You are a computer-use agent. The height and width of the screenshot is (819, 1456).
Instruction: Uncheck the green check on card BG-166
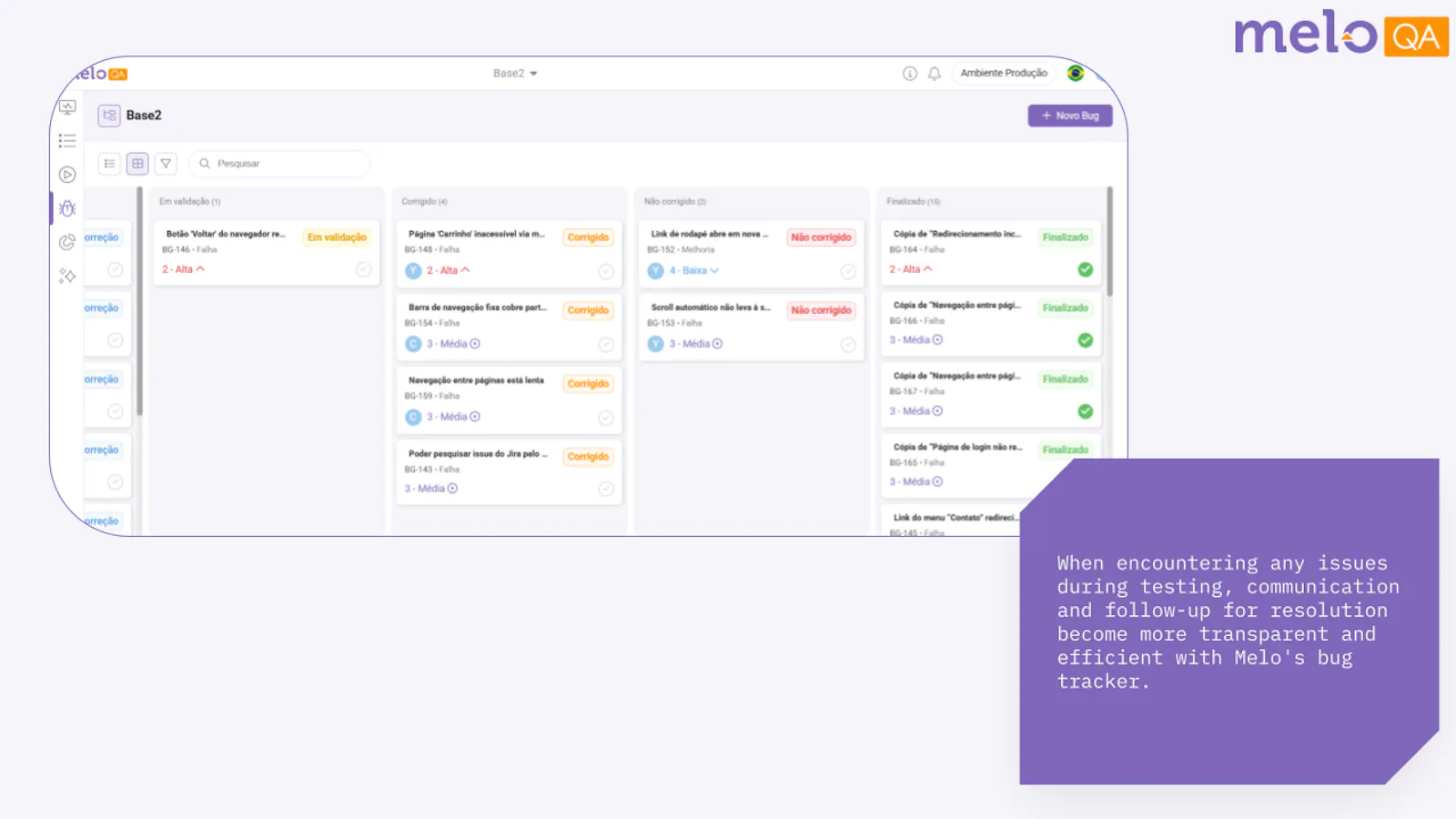1085,340
